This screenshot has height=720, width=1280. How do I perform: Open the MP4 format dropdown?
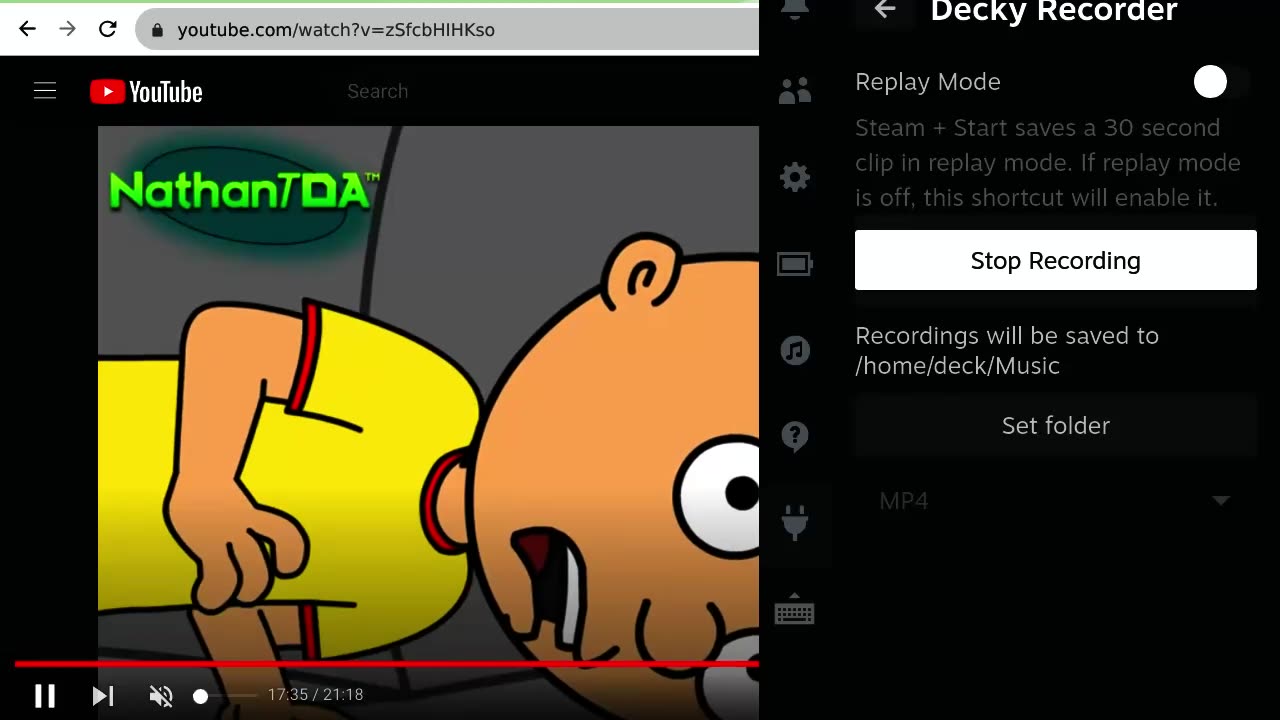[x=1055, y=501]
